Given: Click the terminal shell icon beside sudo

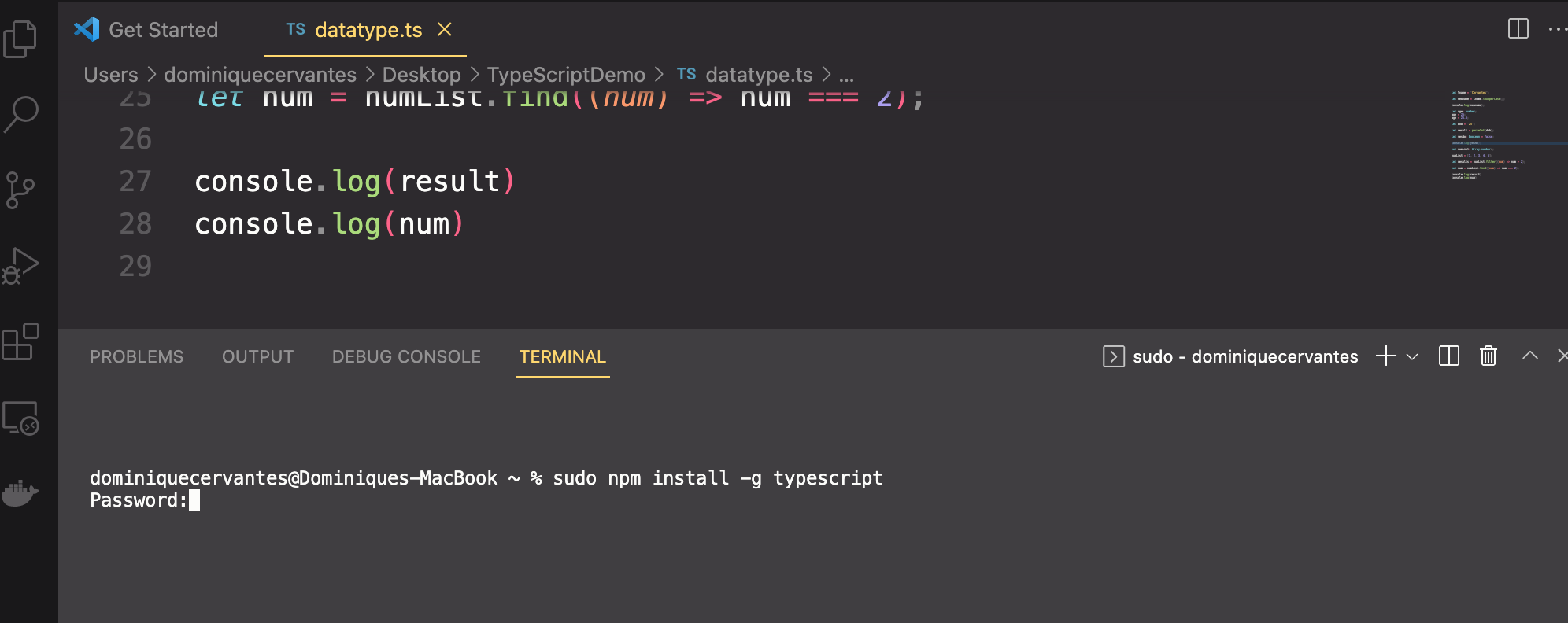Looking at the screenshot, I should (1114, 356).
